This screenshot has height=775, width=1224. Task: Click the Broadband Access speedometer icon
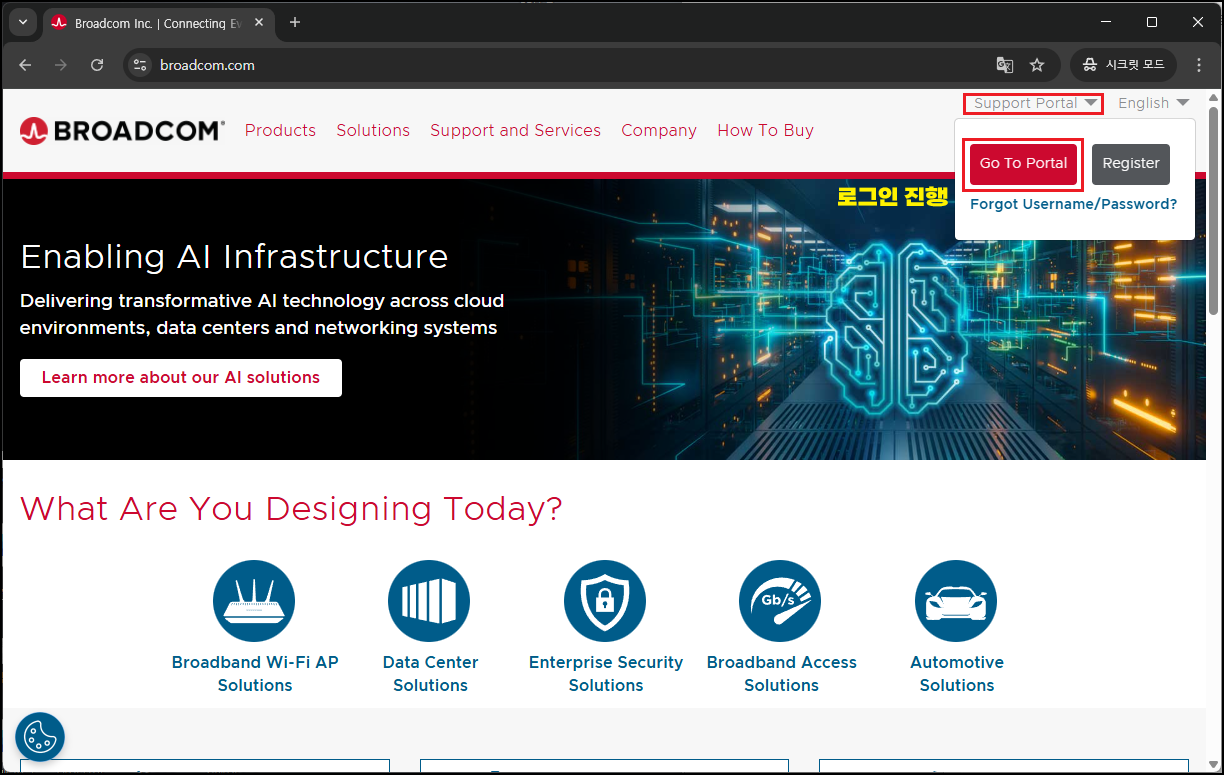(x=780, y=601)
